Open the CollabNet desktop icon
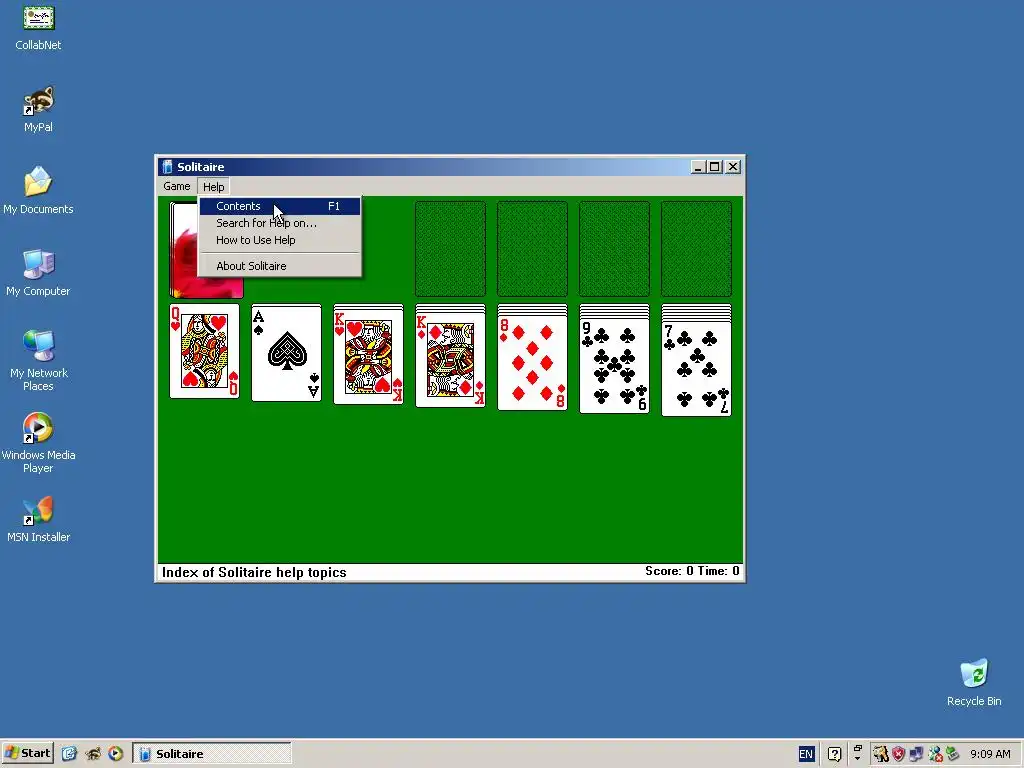The width and height of the screenshot is (1024, 768). [x=38, y=27]
